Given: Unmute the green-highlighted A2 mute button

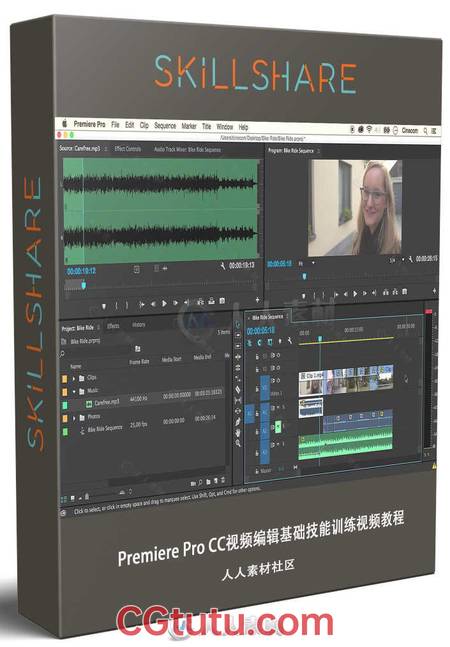Looking at the screenshot, I should point(278,427).
